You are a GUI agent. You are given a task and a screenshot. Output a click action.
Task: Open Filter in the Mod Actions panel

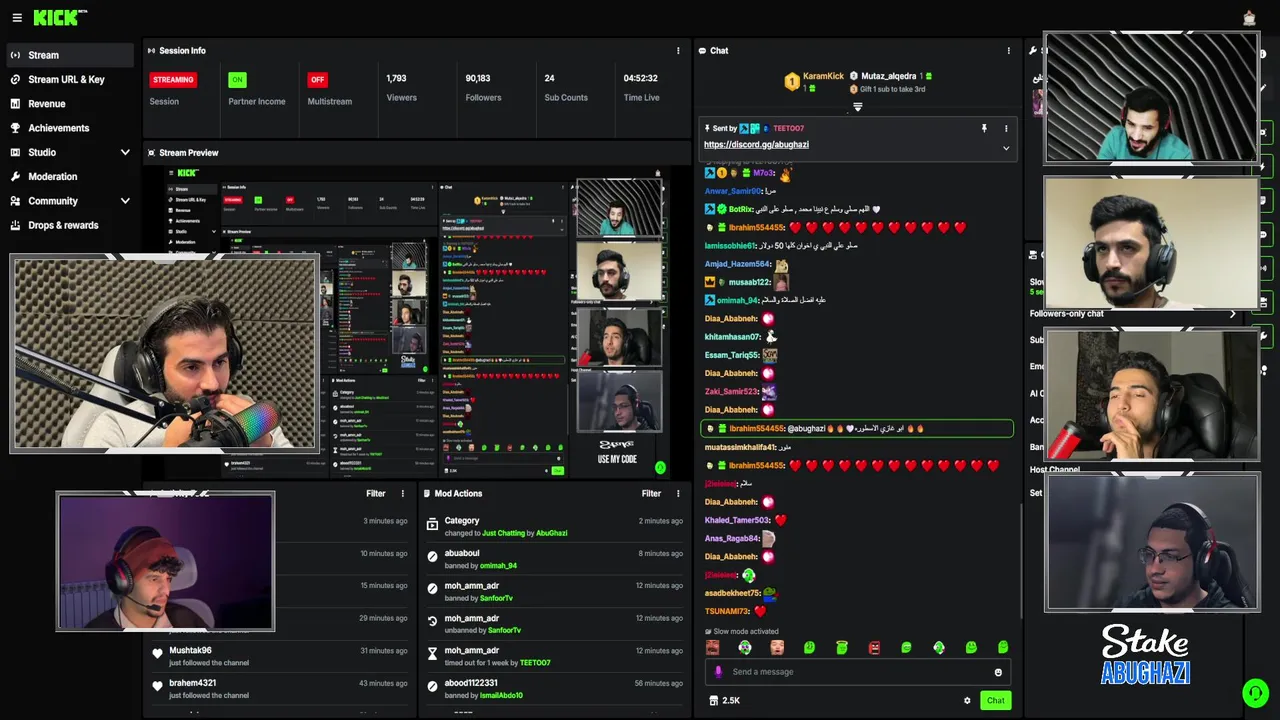coord(651,493)
